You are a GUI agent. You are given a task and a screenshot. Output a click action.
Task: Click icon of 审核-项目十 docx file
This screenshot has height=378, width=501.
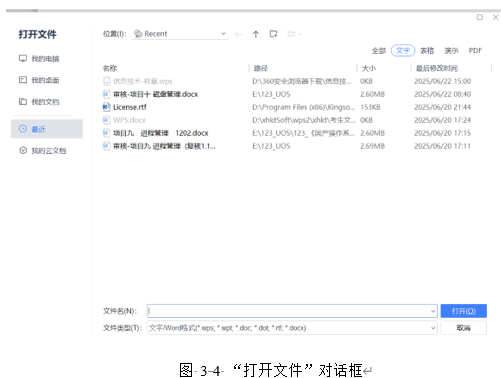[106, 94]
